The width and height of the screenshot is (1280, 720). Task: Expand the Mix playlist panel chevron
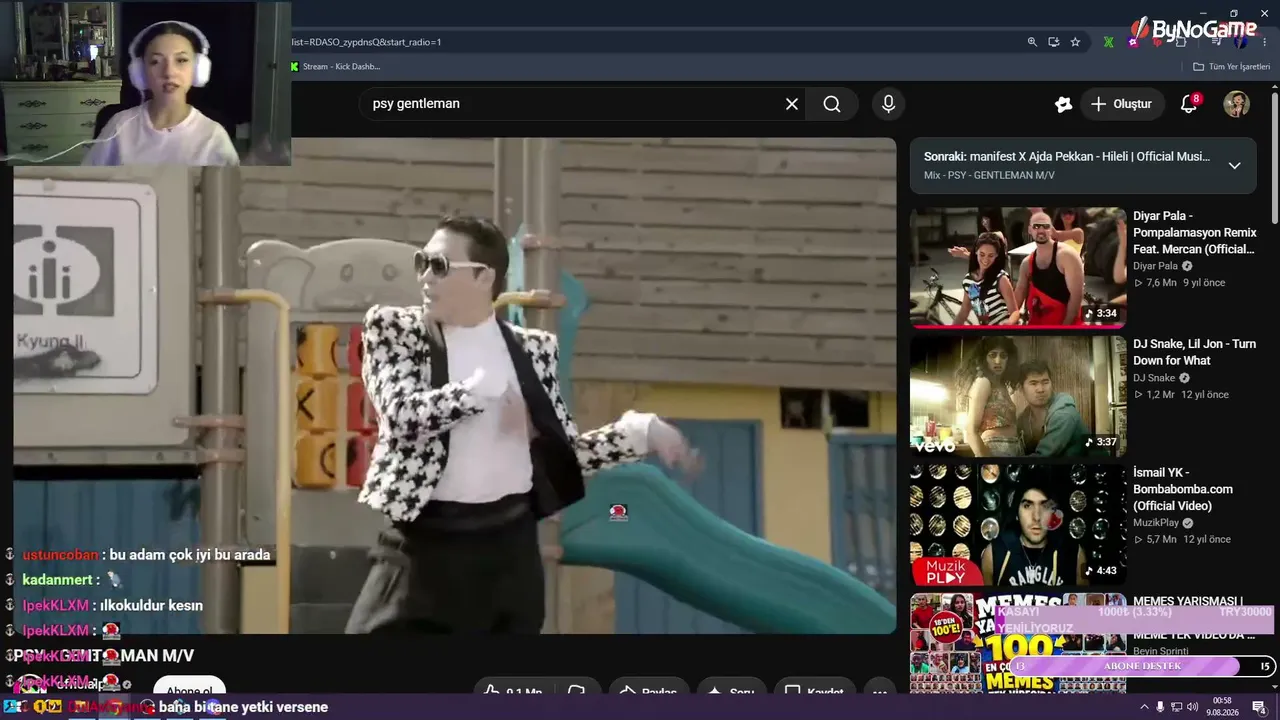tap(1234, 166)
